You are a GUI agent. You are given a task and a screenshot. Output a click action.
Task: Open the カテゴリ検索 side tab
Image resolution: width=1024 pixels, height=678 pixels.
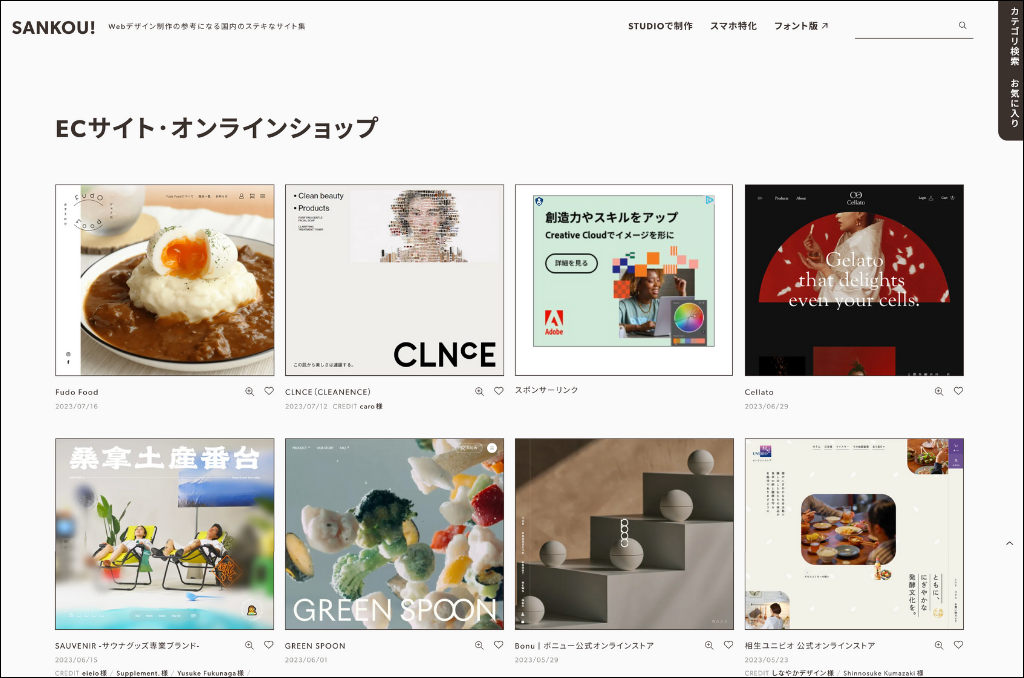[1014, 37]
